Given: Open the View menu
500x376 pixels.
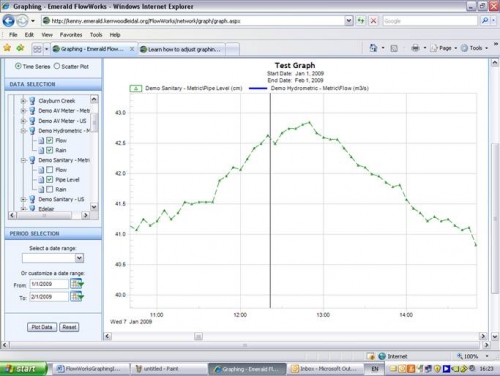Looking at the screenshot, I should (x=47, y=35).
